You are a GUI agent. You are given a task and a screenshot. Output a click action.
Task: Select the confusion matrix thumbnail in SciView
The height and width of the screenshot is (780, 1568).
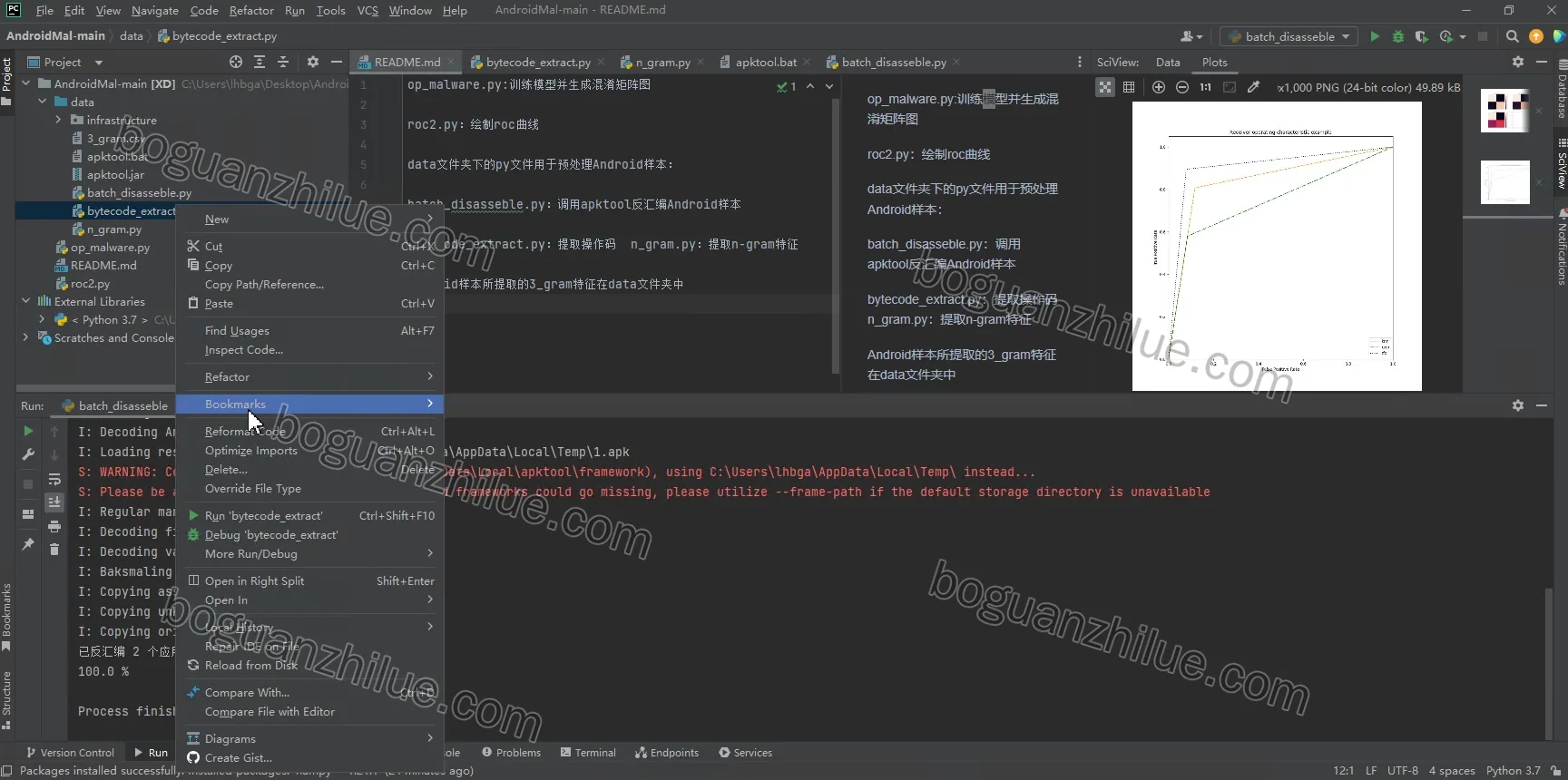(1504, 111)
